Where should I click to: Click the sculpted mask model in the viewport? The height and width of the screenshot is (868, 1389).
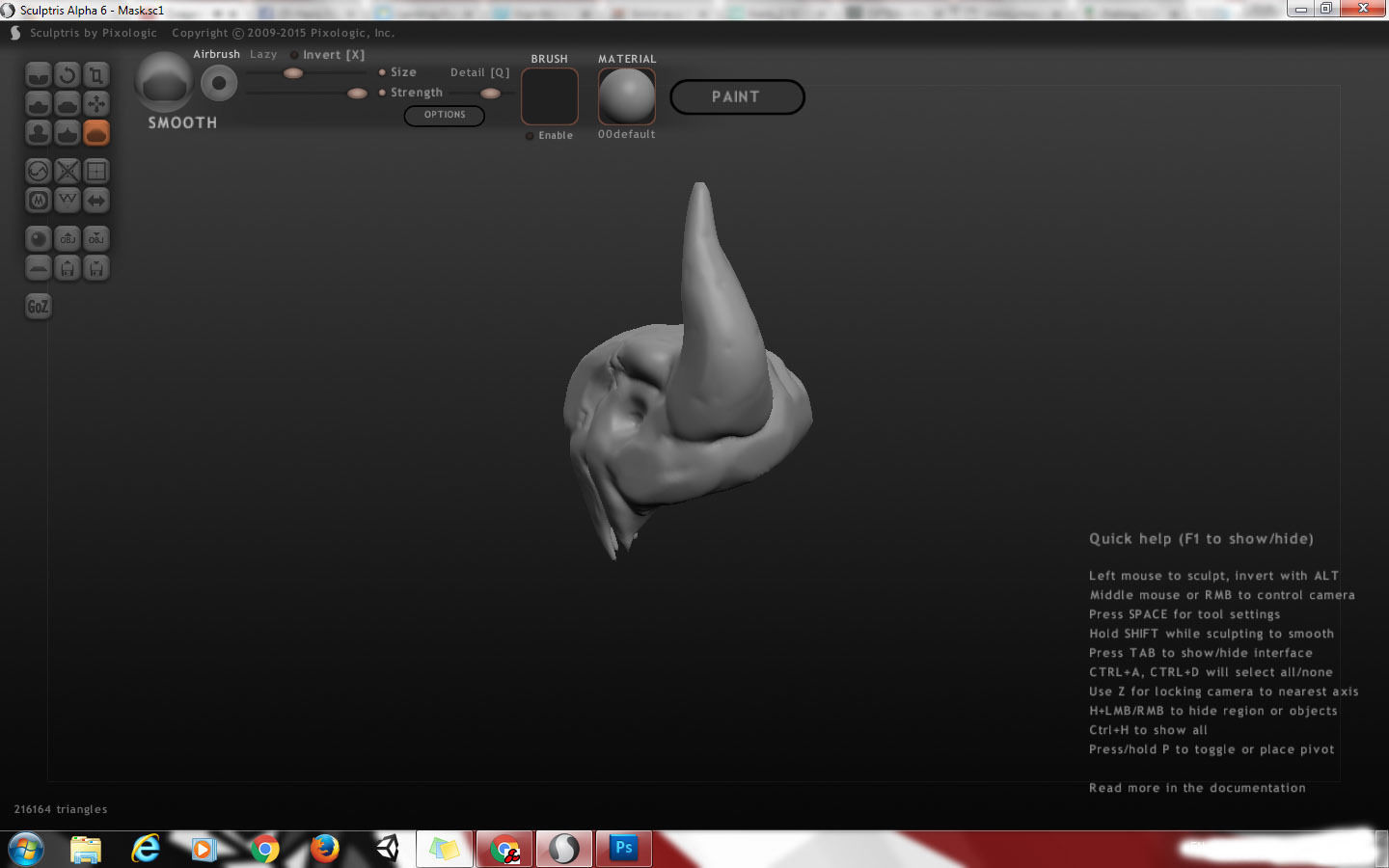point(687,386)
